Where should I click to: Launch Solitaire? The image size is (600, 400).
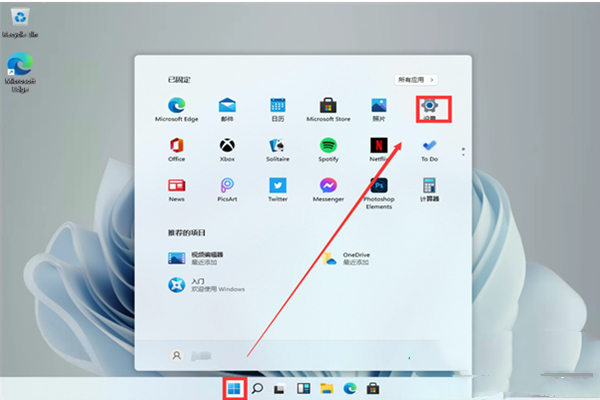point(277,150)
